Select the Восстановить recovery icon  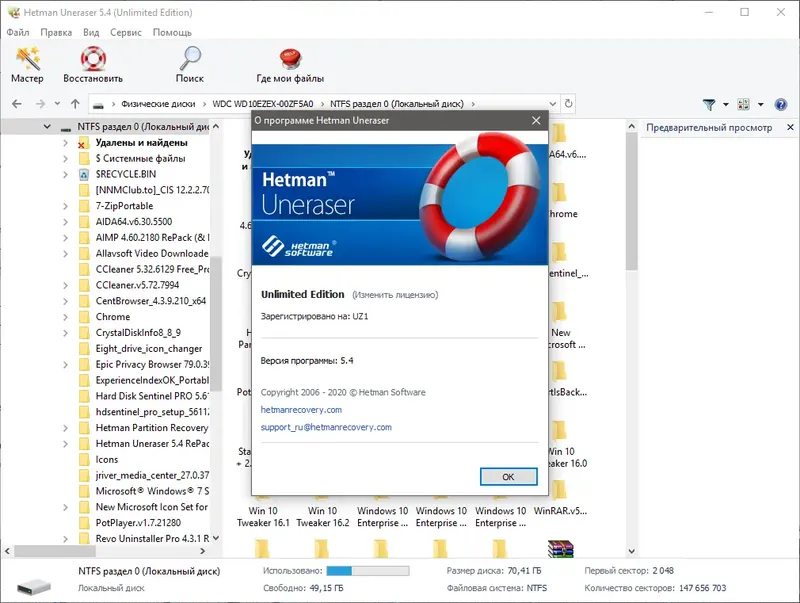coord(93,62)
